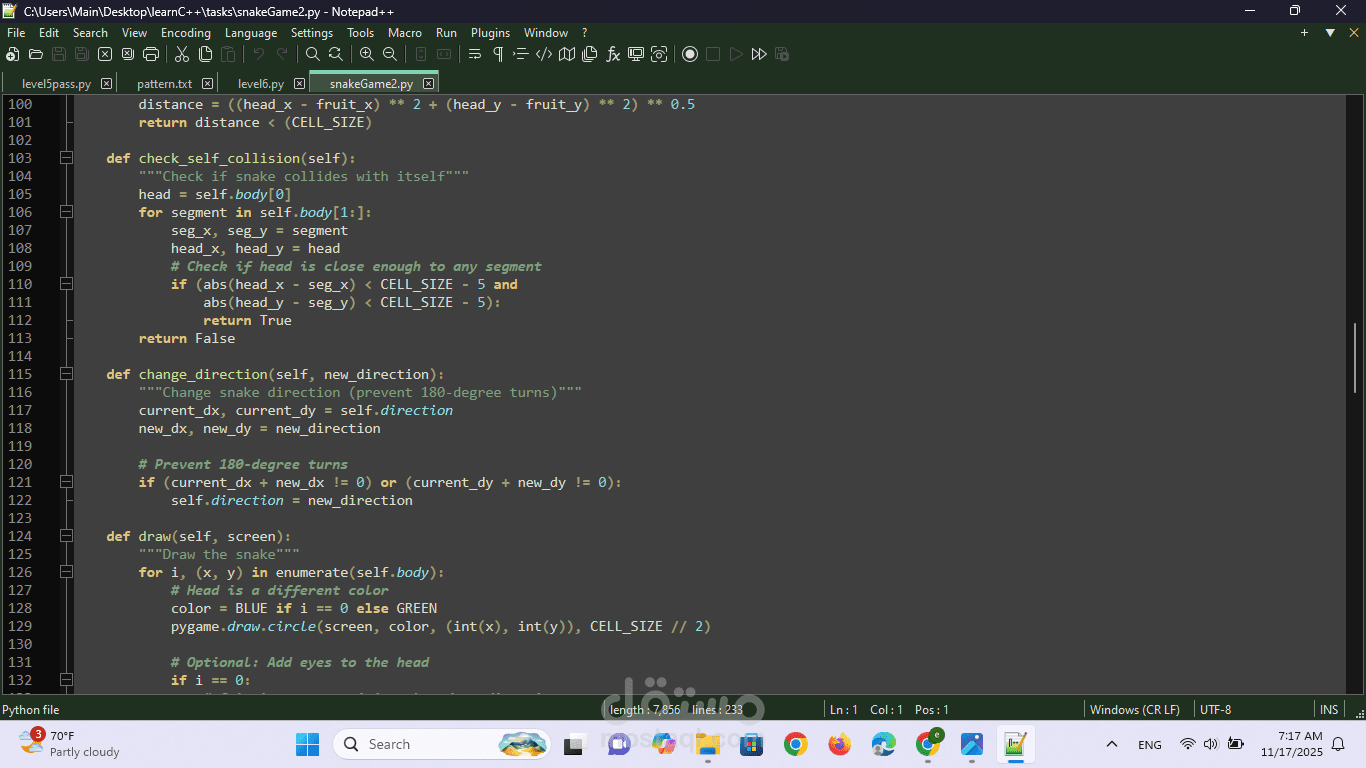This screenshot has height=768, width=1366.
Task: Close the pattern.txt tab with its X
Action: click(x=207, y=84)
